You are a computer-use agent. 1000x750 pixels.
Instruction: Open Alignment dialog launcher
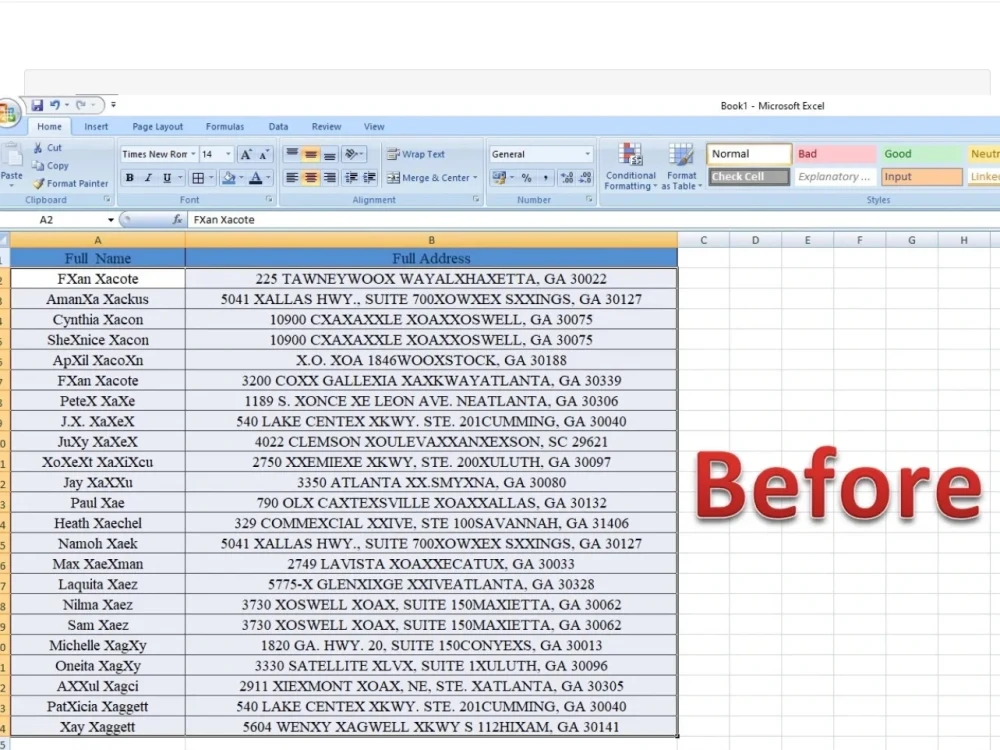pos(476,200)
